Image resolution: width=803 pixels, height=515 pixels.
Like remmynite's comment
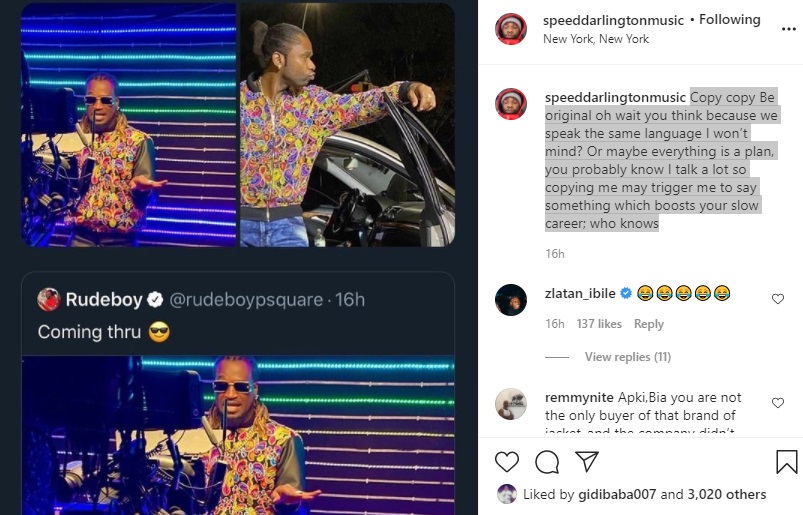(778, 403)
